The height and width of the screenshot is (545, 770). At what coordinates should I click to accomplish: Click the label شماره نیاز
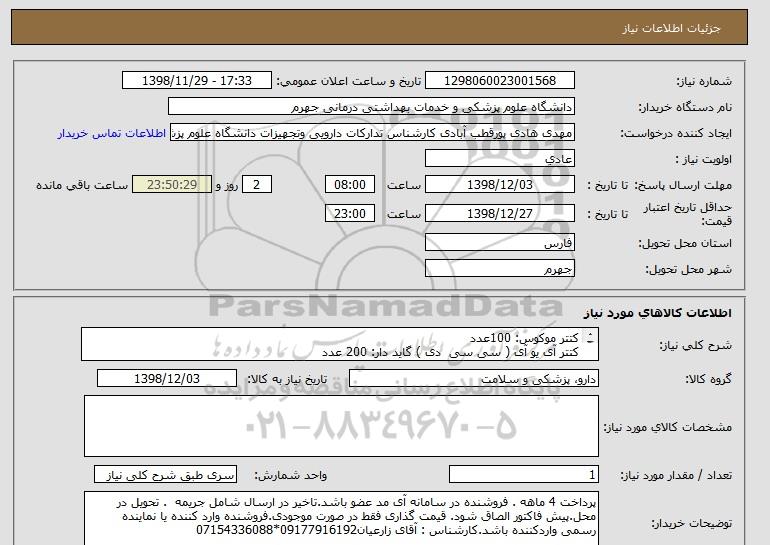point(704,81)
